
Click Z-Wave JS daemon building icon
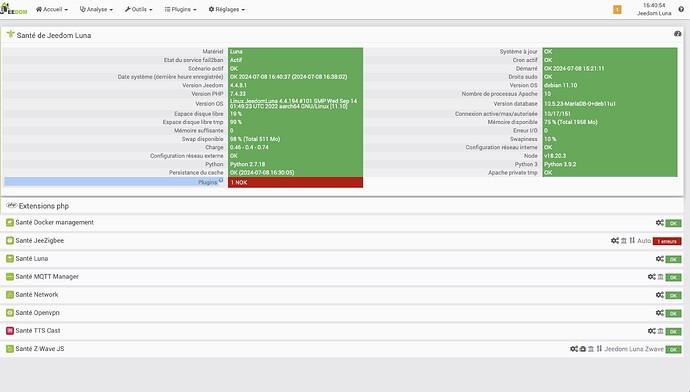[x=591, y=349]
